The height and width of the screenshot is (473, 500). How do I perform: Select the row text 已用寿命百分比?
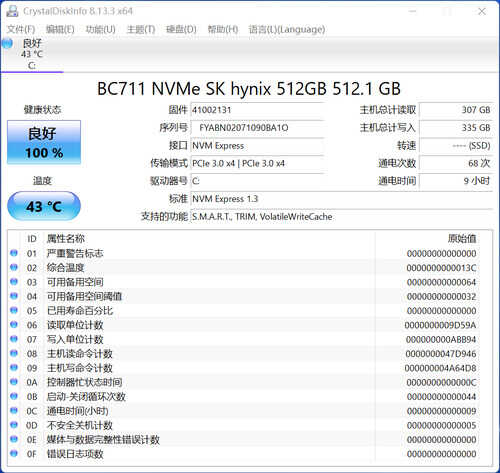(80, 311)
